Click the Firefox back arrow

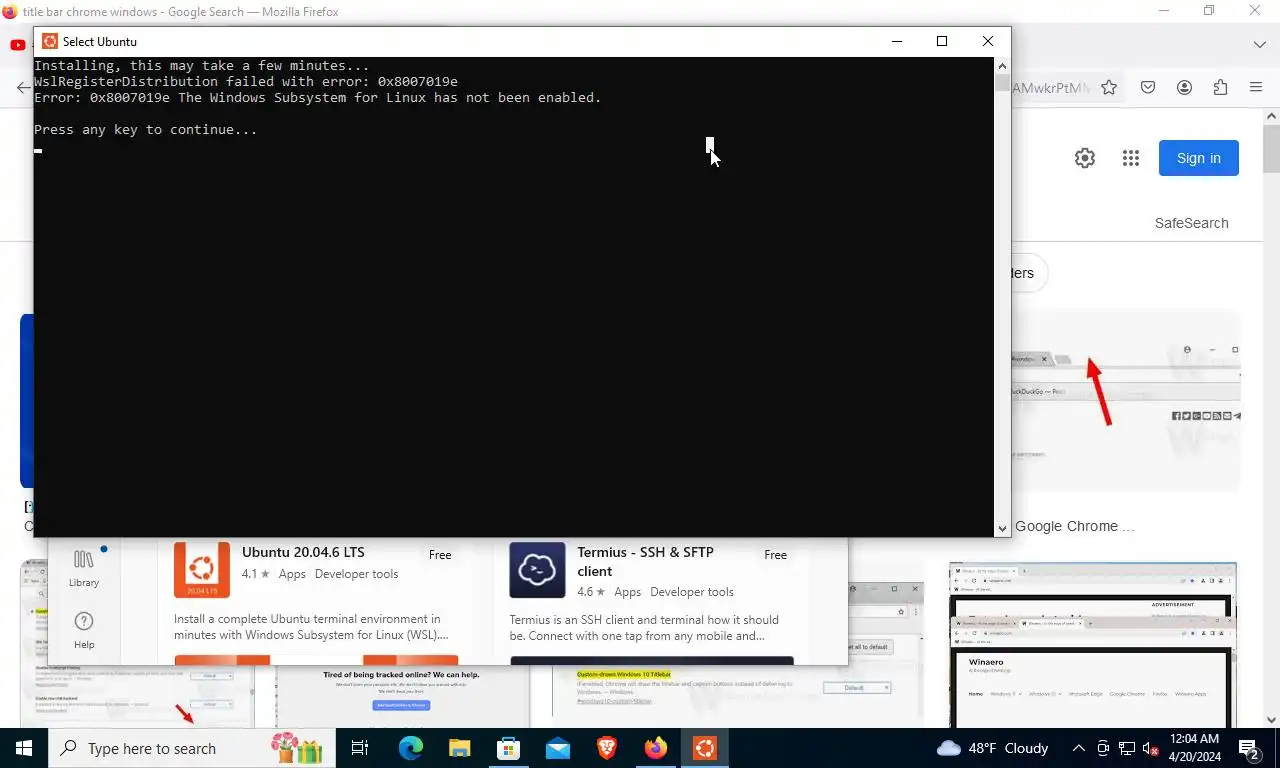(x=24, y=88)
